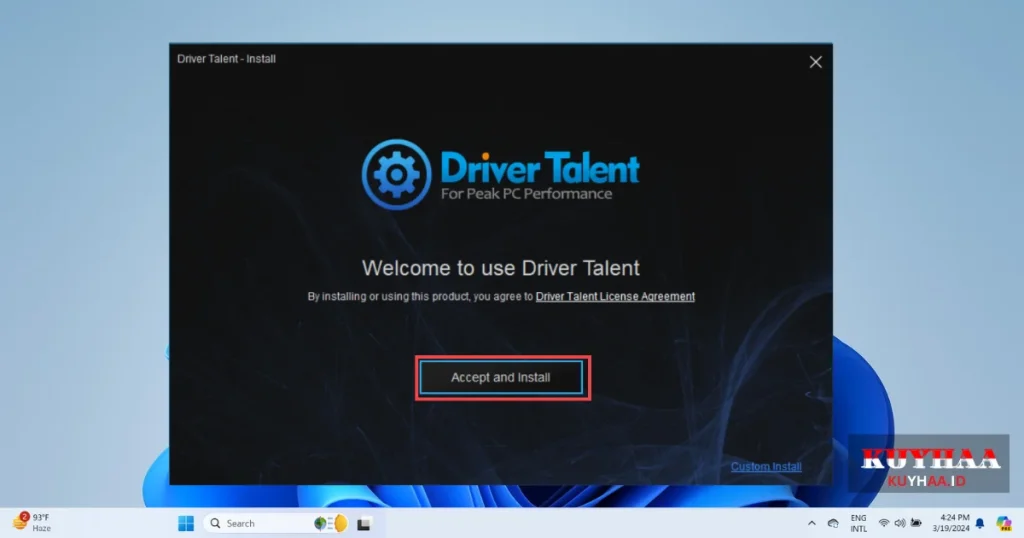Open the Driver Talent License Agreement link
Image resolution: width=1024 pixels, height=538 pixels.
[615, 296]
